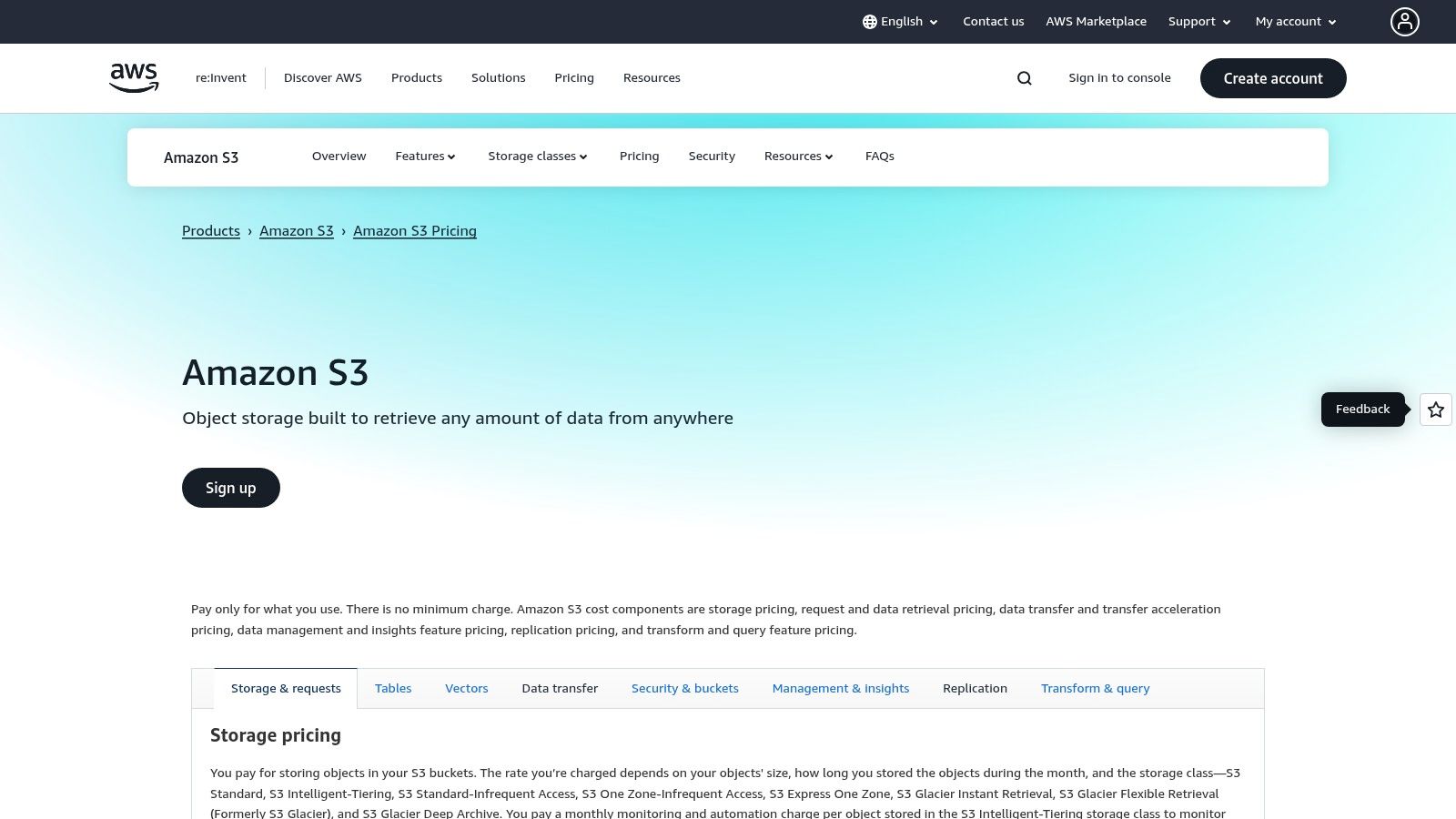
Task: Click Pricing in the main navigation
Action: pyautogui.click(x=574, y=77)
